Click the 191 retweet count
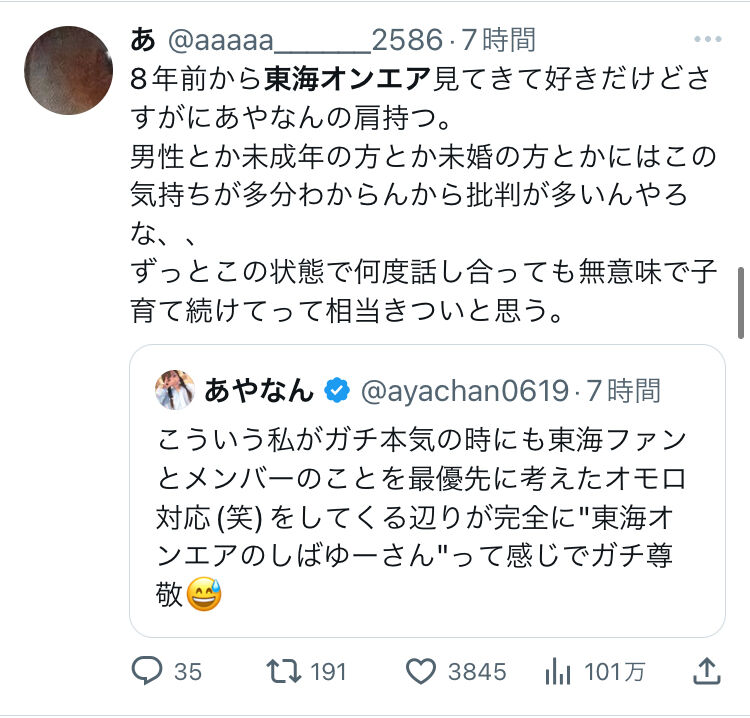This screenshot has width=750, height=718. pyautogui.click(x=329, y=672)
